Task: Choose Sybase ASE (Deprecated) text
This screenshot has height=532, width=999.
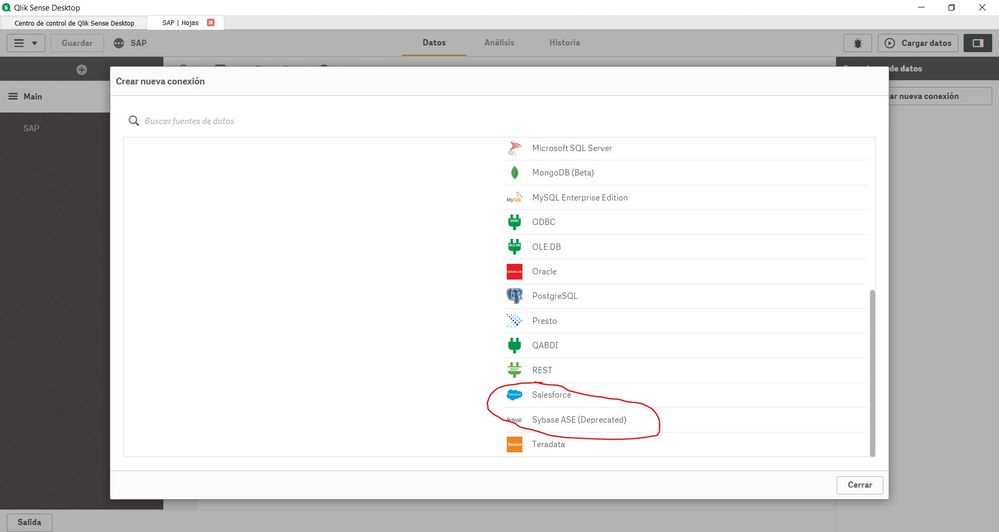Action: (x=579, y=419)
